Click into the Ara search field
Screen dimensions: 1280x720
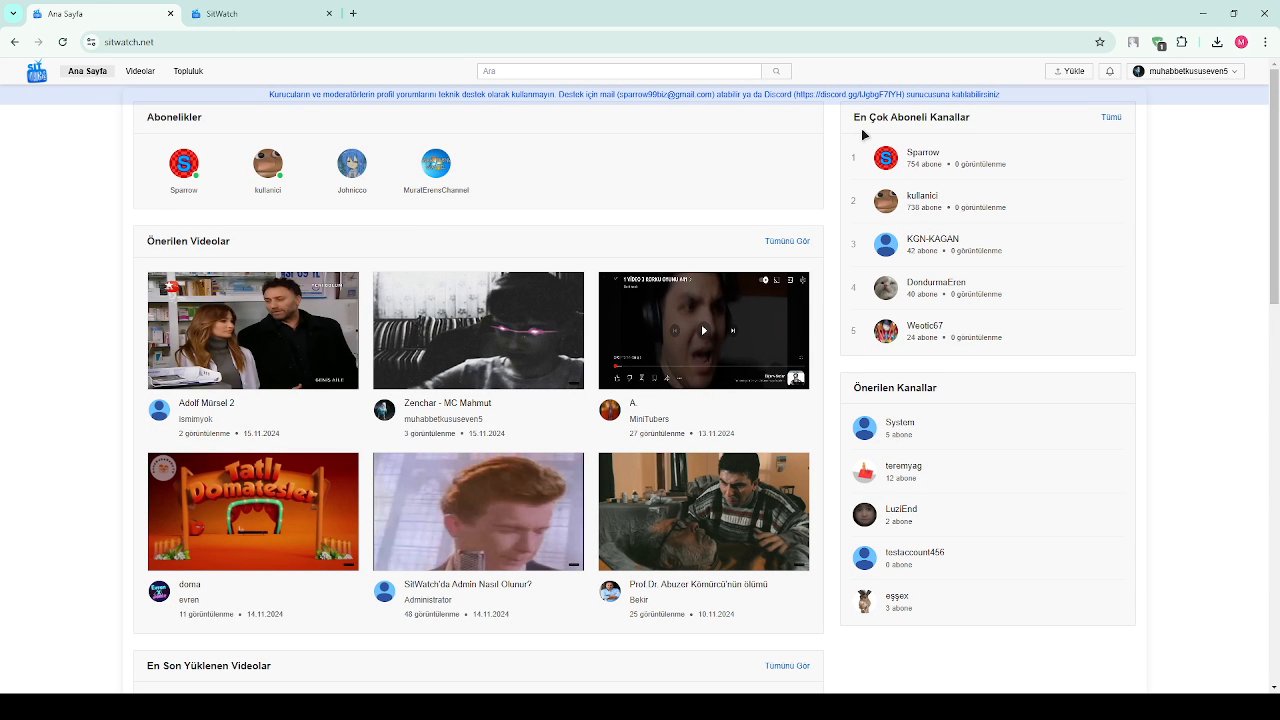pos(618,71)
